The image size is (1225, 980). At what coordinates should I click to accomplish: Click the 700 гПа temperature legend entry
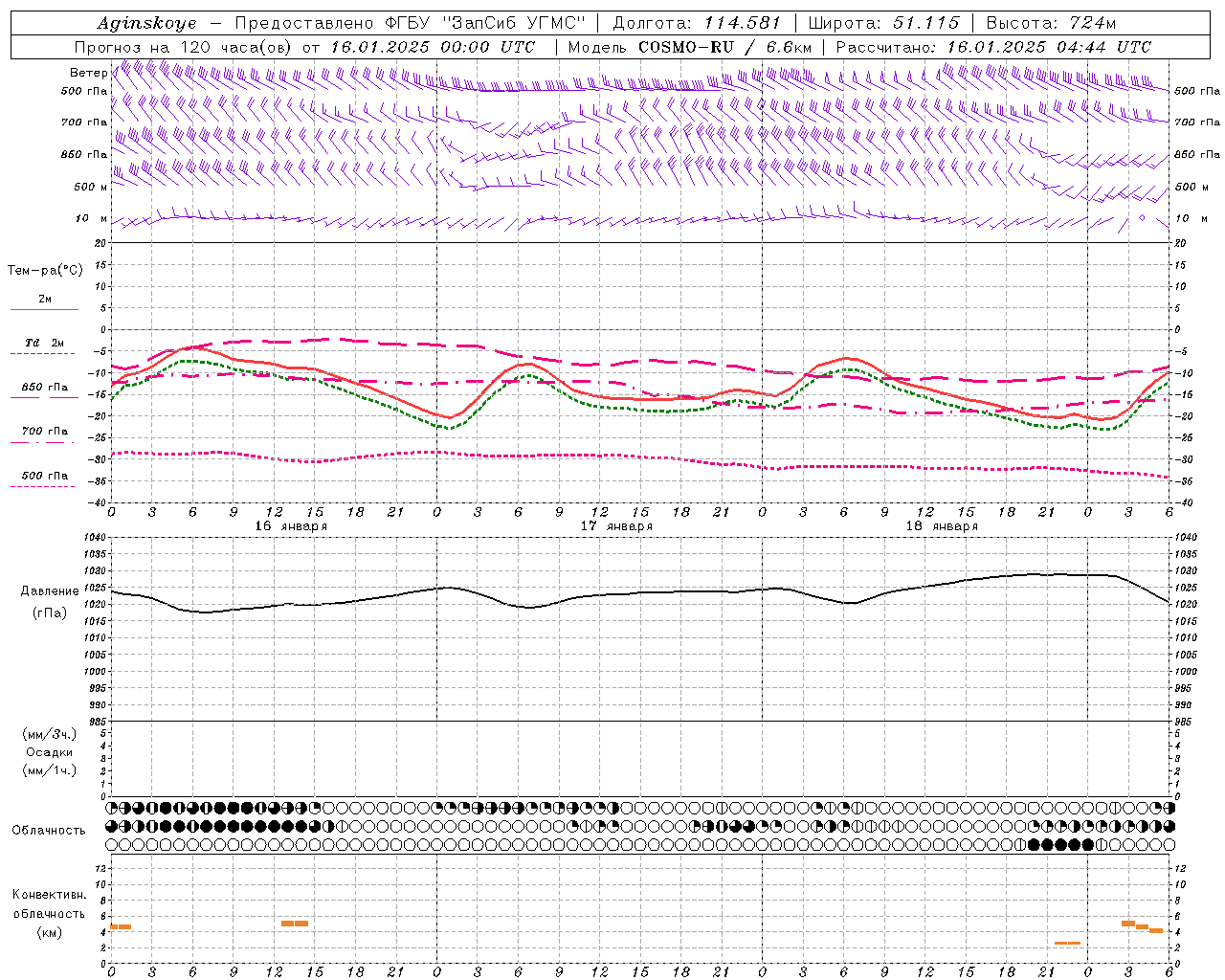click(x=45, y=432)
